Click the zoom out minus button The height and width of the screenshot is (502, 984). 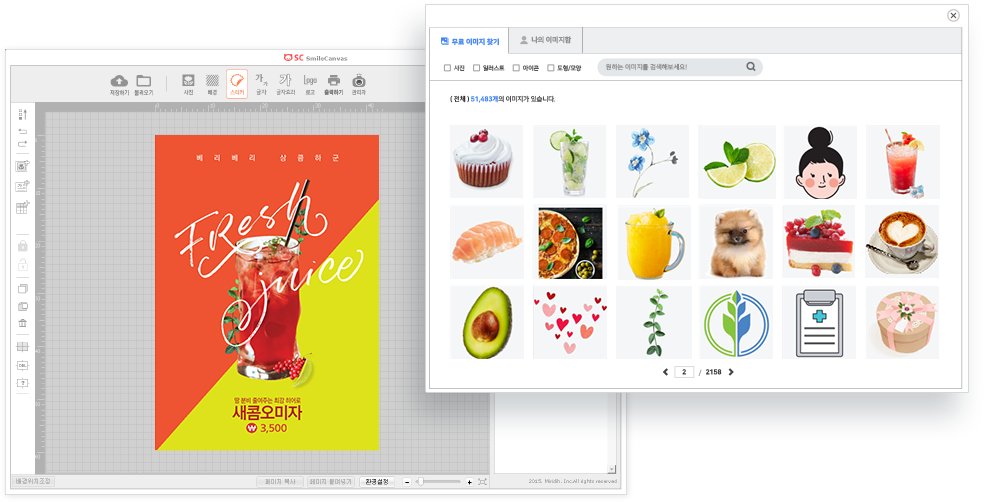point(407,482)
